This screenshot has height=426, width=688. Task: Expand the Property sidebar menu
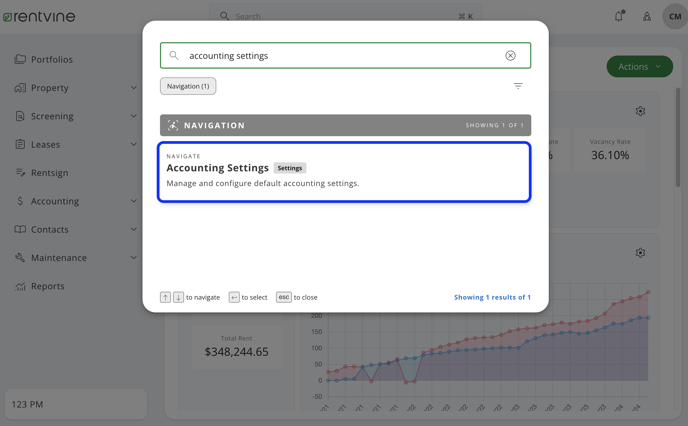tap(133, 88)
